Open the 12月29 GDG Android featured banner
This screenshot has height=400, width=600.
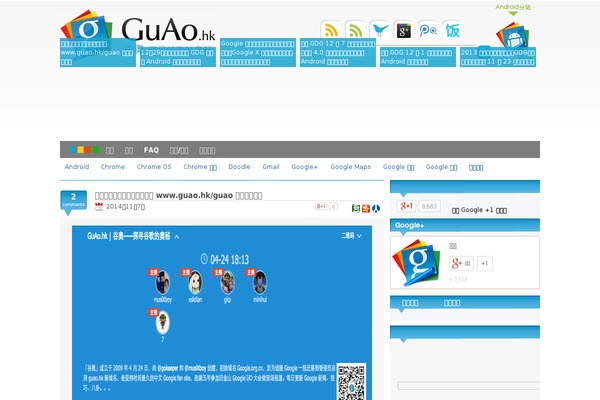(178, 57)
